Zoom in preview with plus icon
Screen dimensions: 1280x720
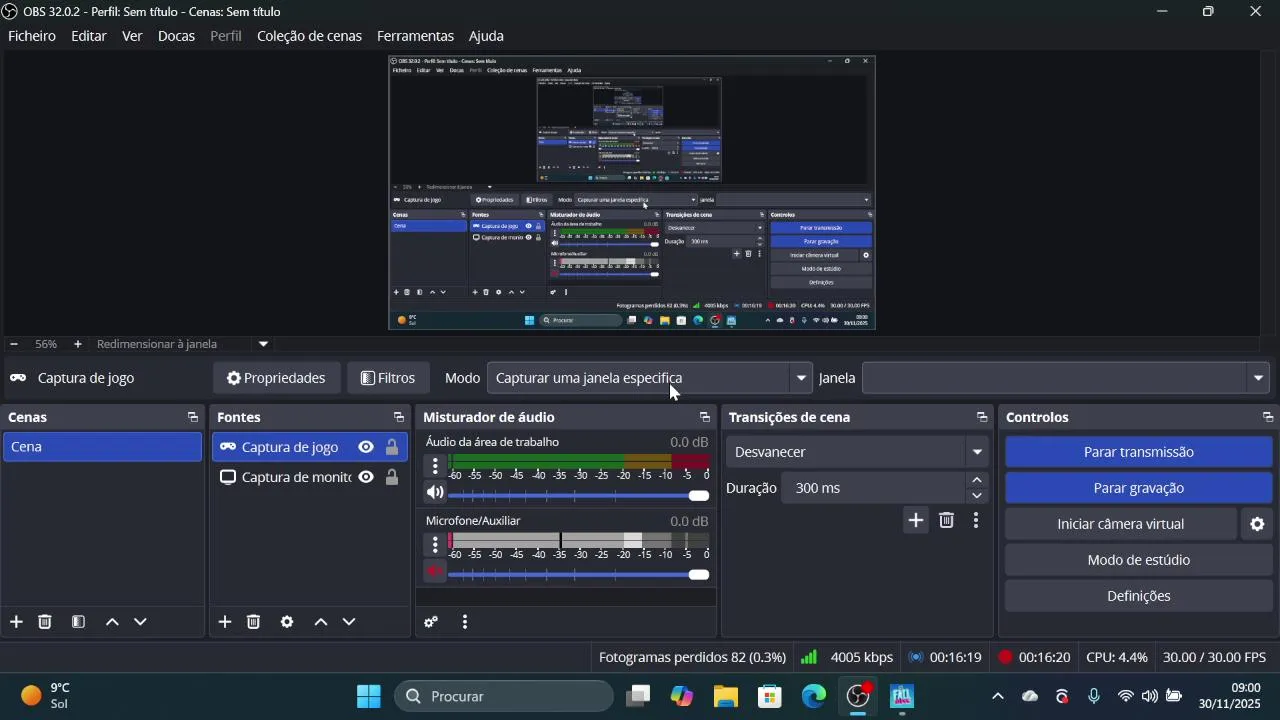[x=78, y=344]
